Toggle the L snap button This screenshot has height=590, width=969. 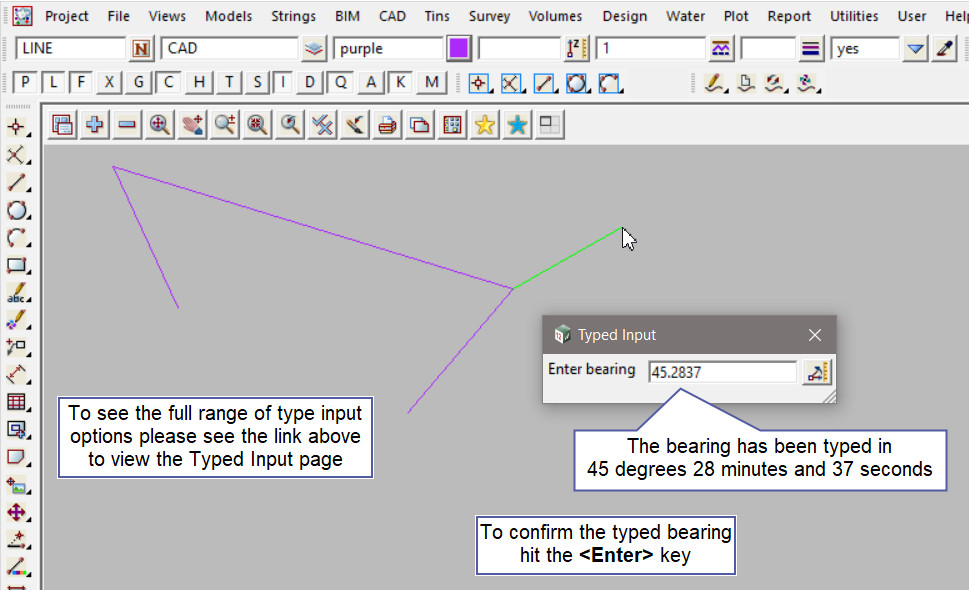tap(53, 83)
